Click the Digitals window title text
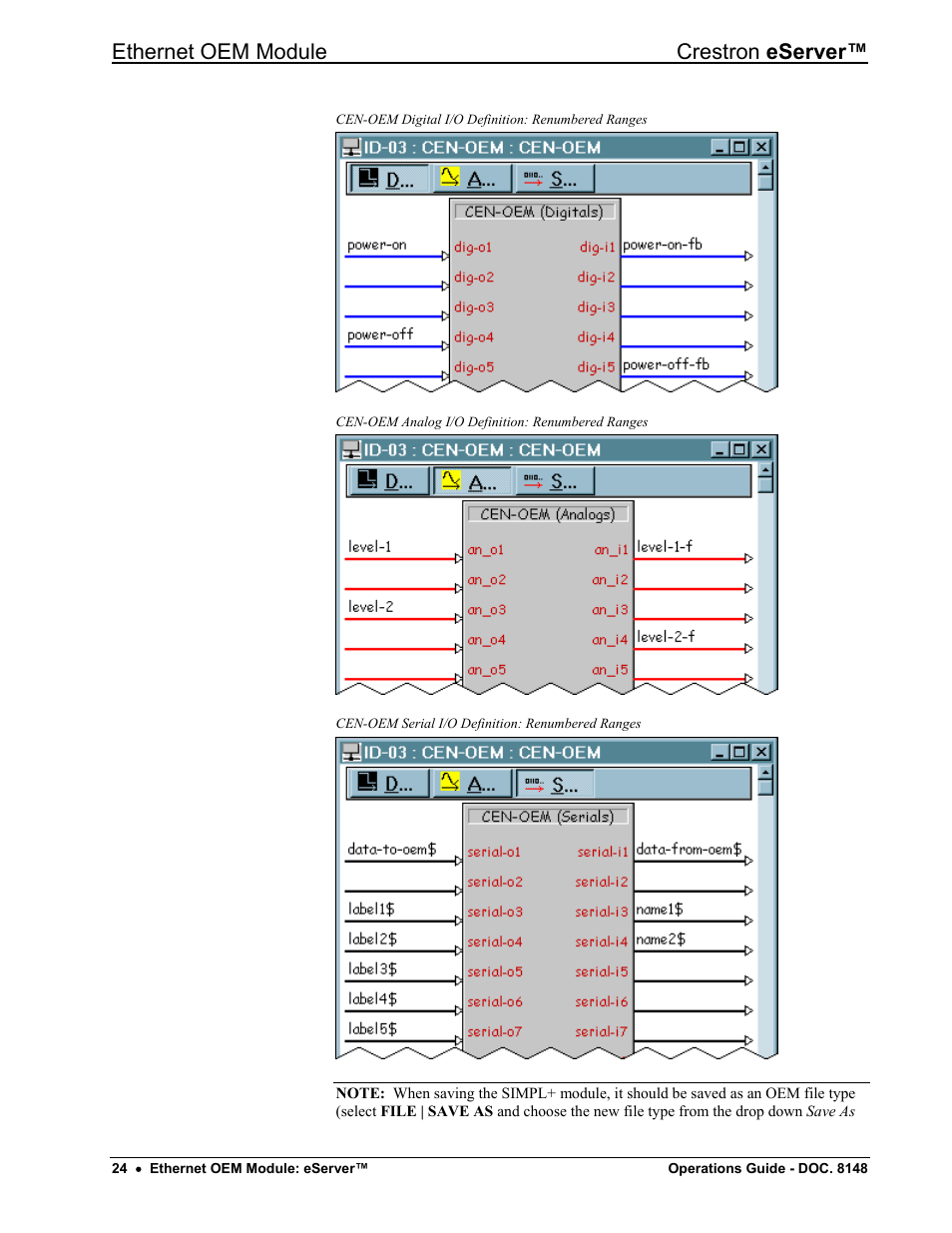Screen dimensions: 952x1233 482,148
